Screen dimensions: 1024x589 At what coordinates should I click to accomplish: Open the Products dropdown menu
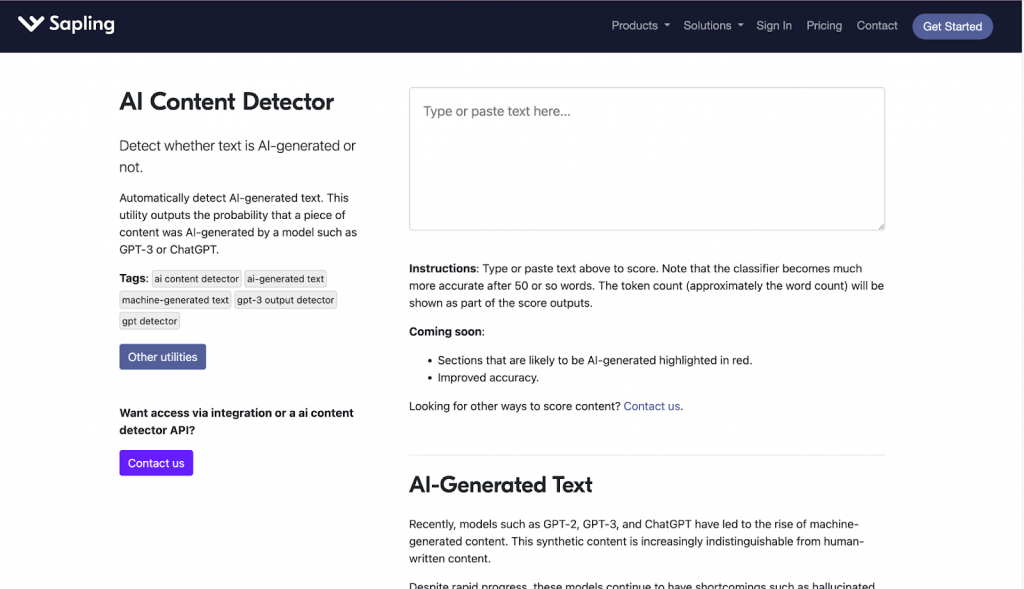click(x=633, y=25)
